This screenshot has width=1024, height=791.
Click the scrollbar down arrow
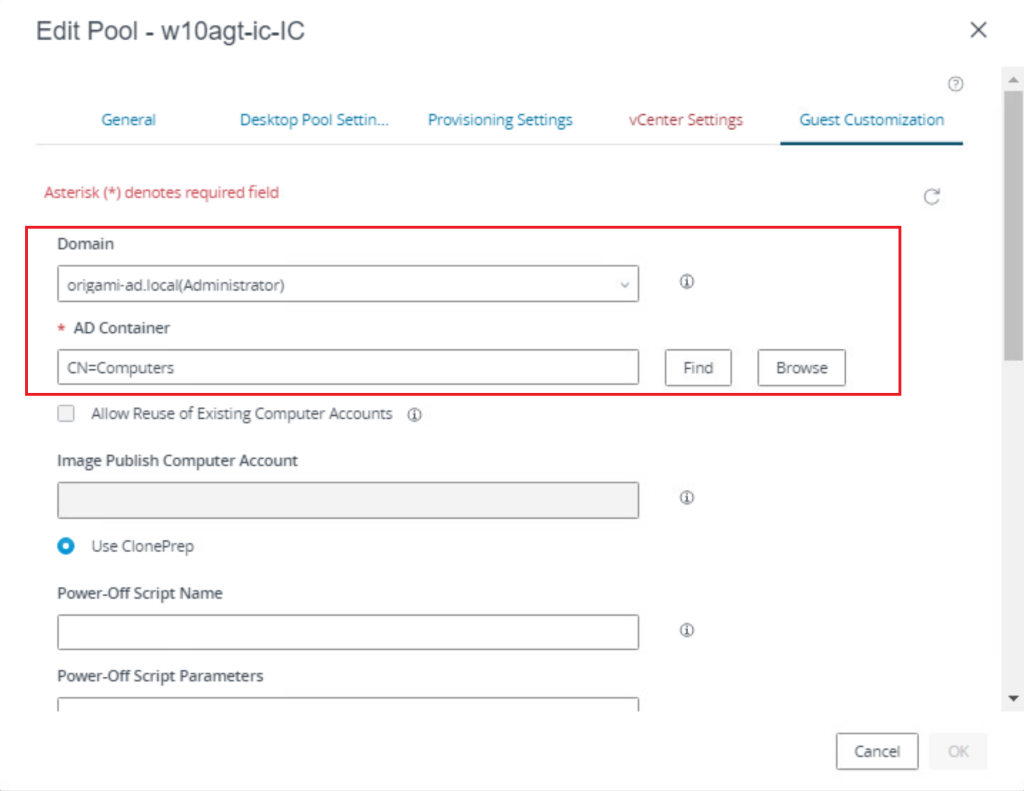click(x=1014, y=698)
